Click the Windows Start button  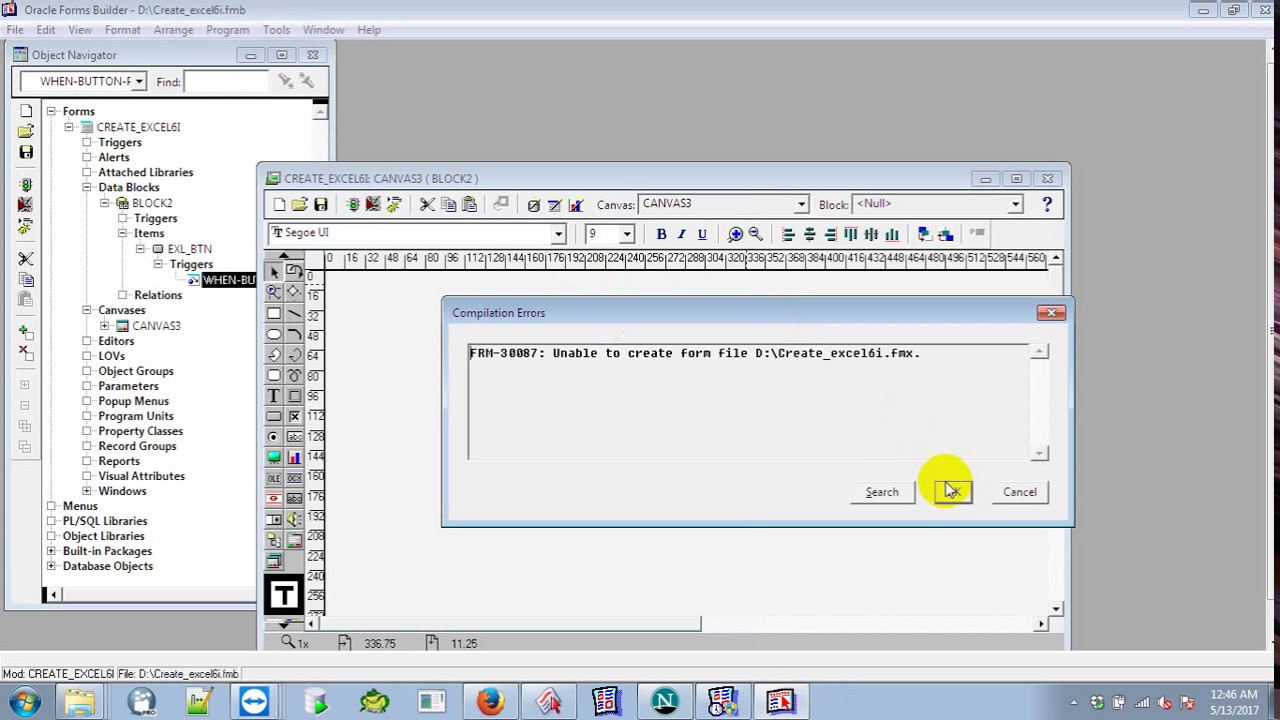tap(25, 701)
